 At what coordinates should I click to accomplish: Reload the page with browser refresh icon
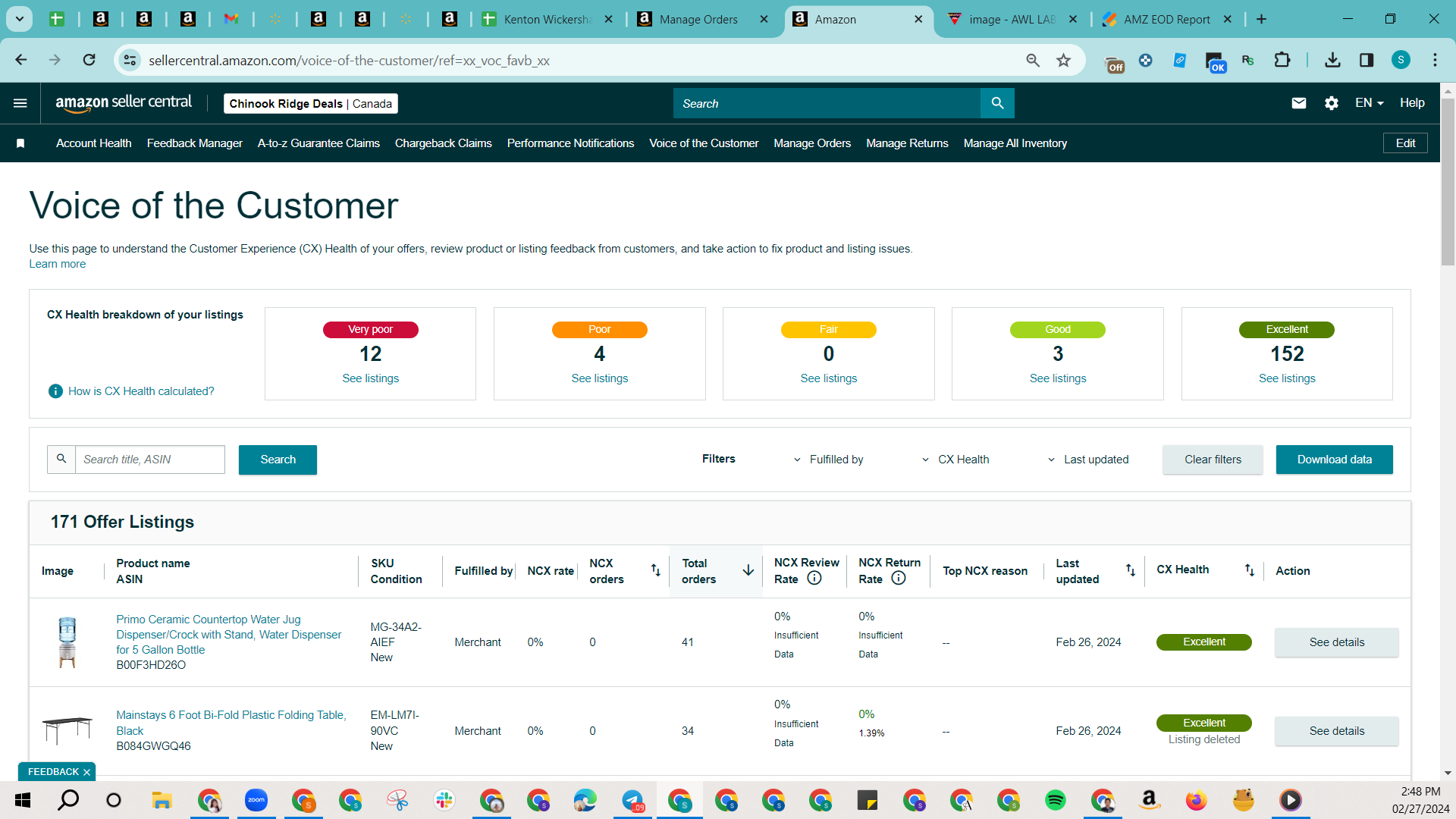(89, 60)
